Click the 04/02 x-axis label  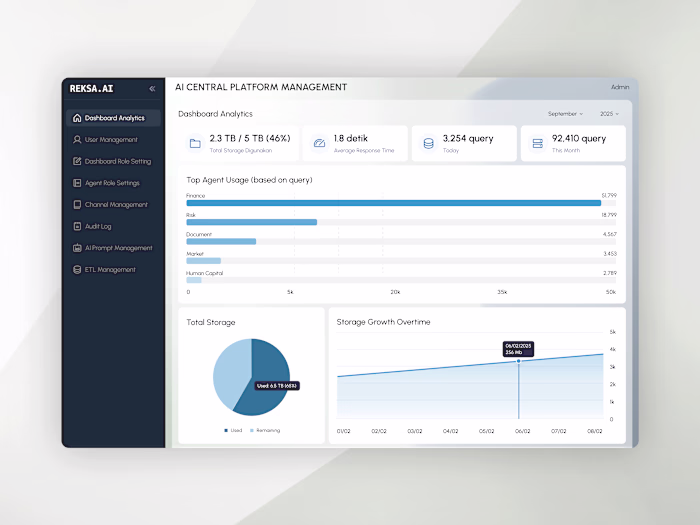450,431
